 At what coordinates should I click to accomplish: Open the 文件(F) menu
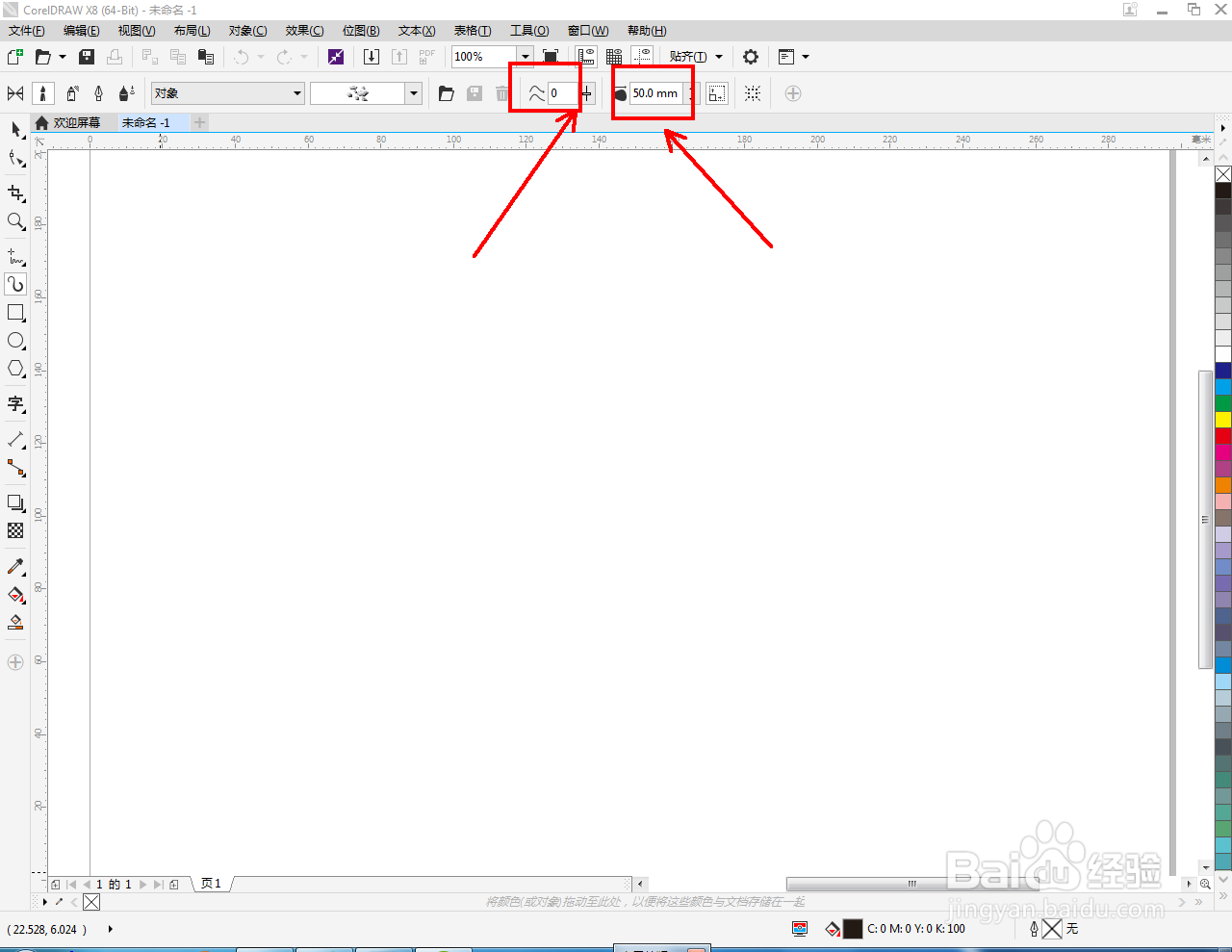point(26,31)
